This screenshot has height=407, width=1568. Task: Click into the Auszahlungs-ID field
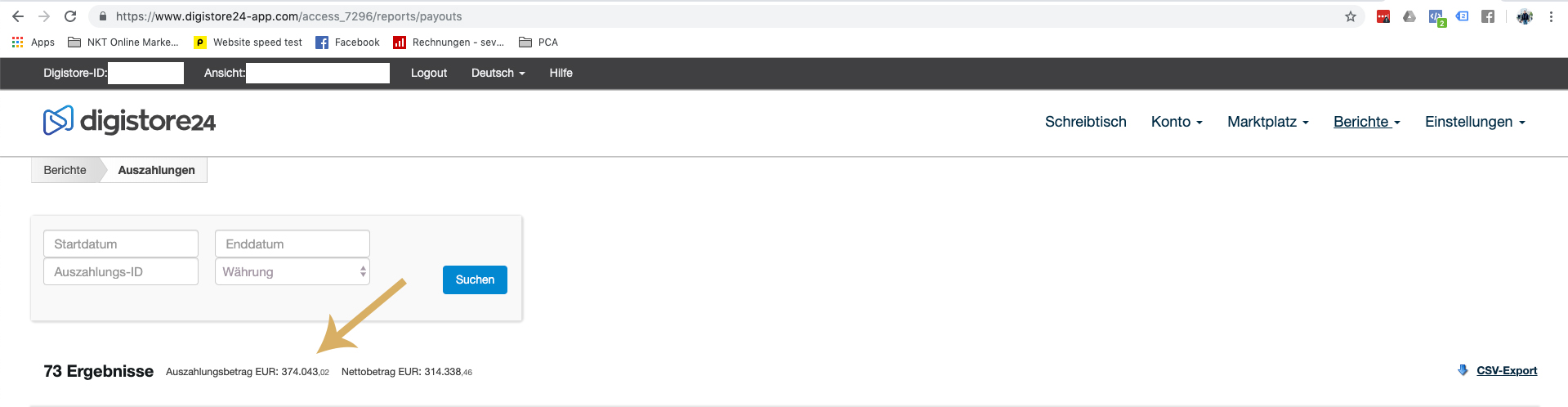(x=121, y=271)
